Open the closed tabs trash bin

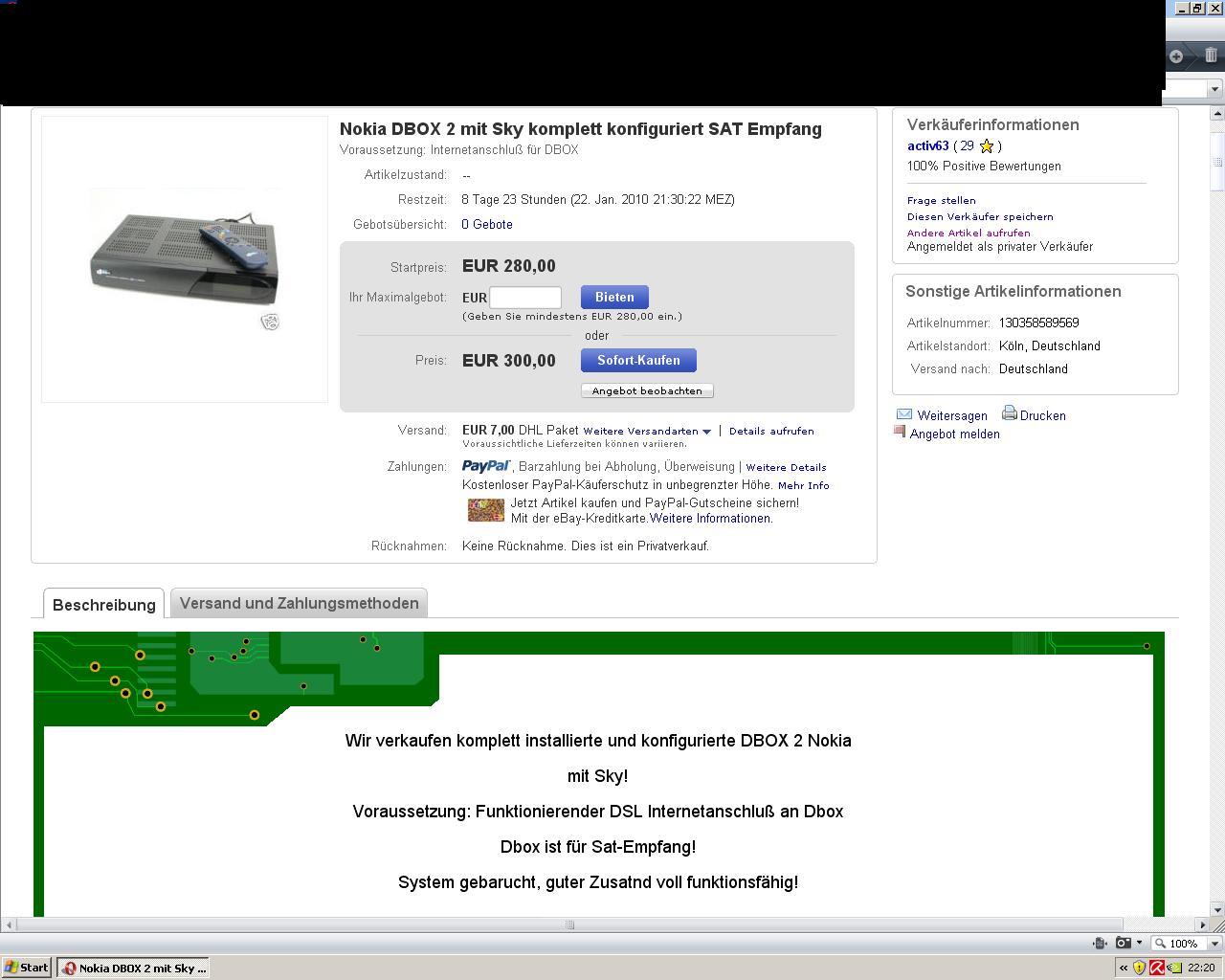(1211, 56)
